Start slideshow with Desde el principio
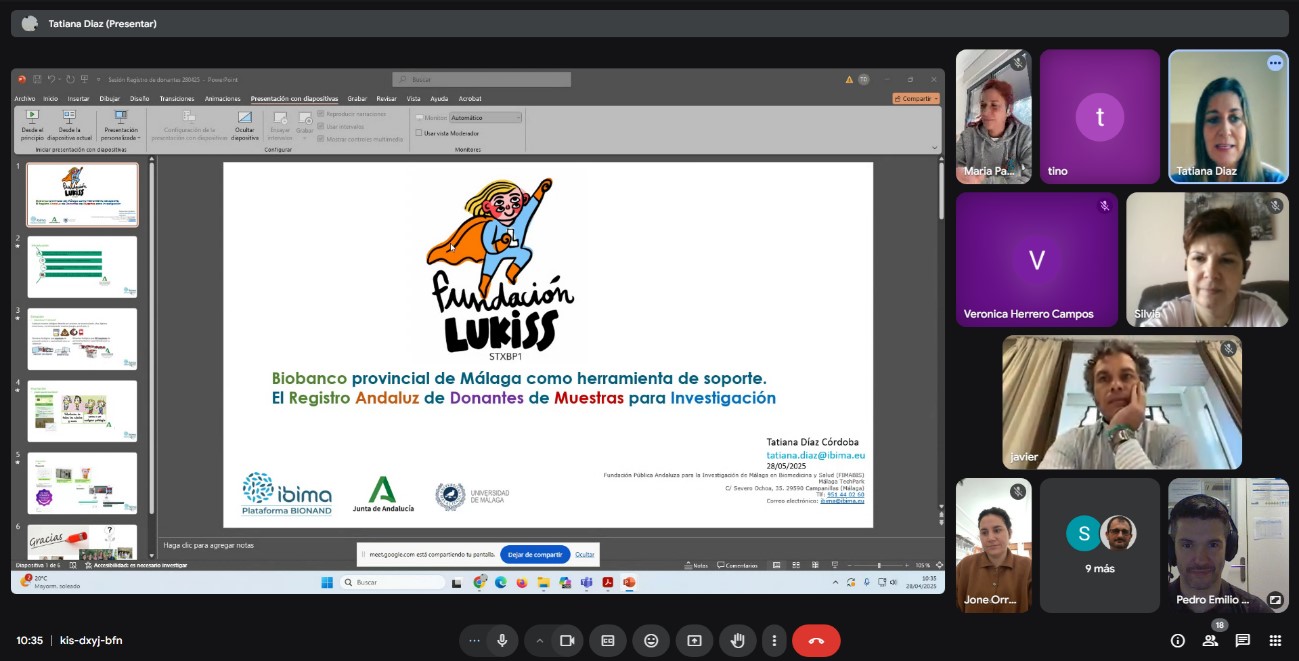1299x661 pixels. 32,125
